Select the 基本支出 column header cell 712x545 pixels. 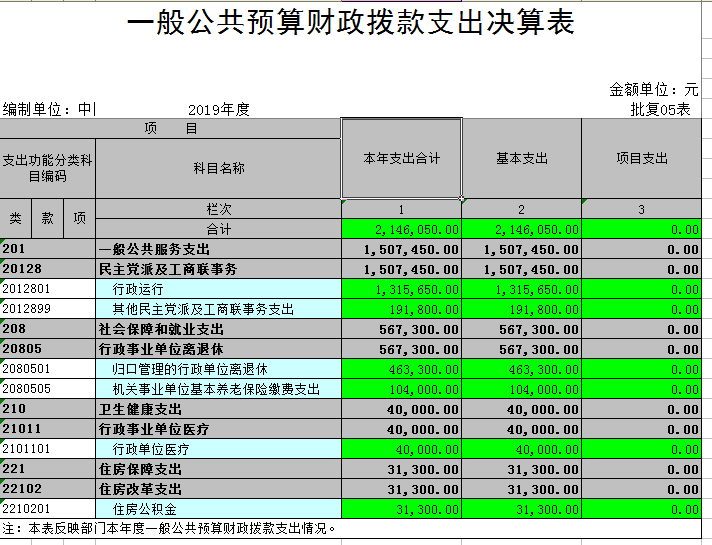coord(521,159)
